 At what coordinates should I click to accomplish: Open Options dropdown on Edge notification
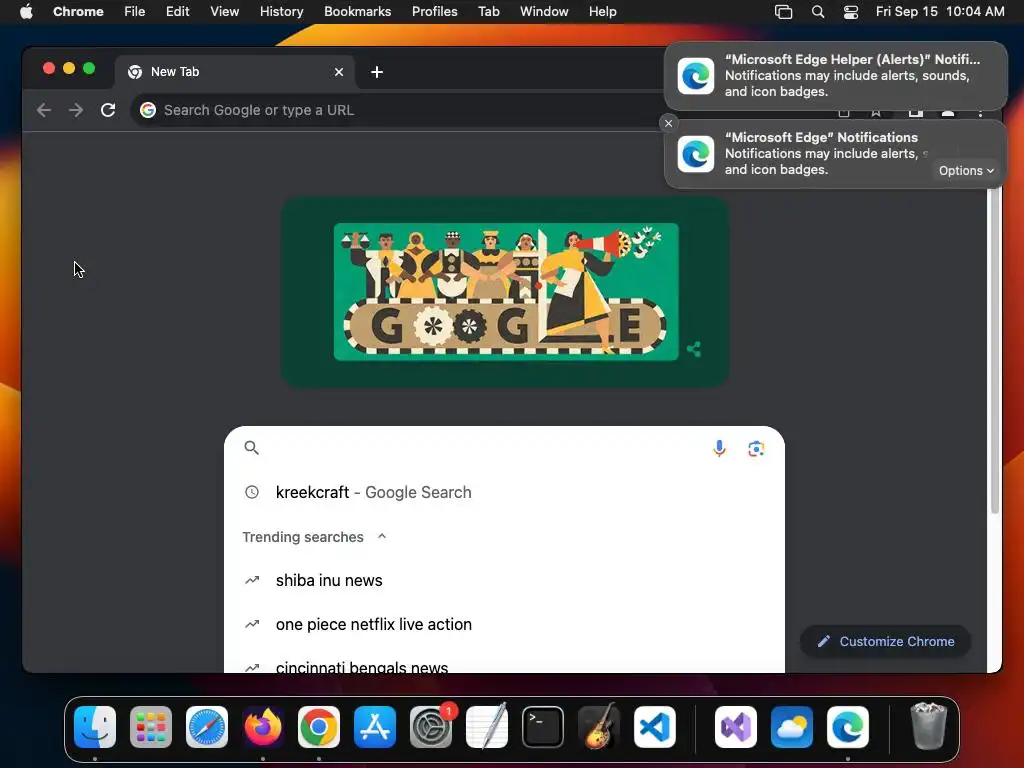[966, 170]
